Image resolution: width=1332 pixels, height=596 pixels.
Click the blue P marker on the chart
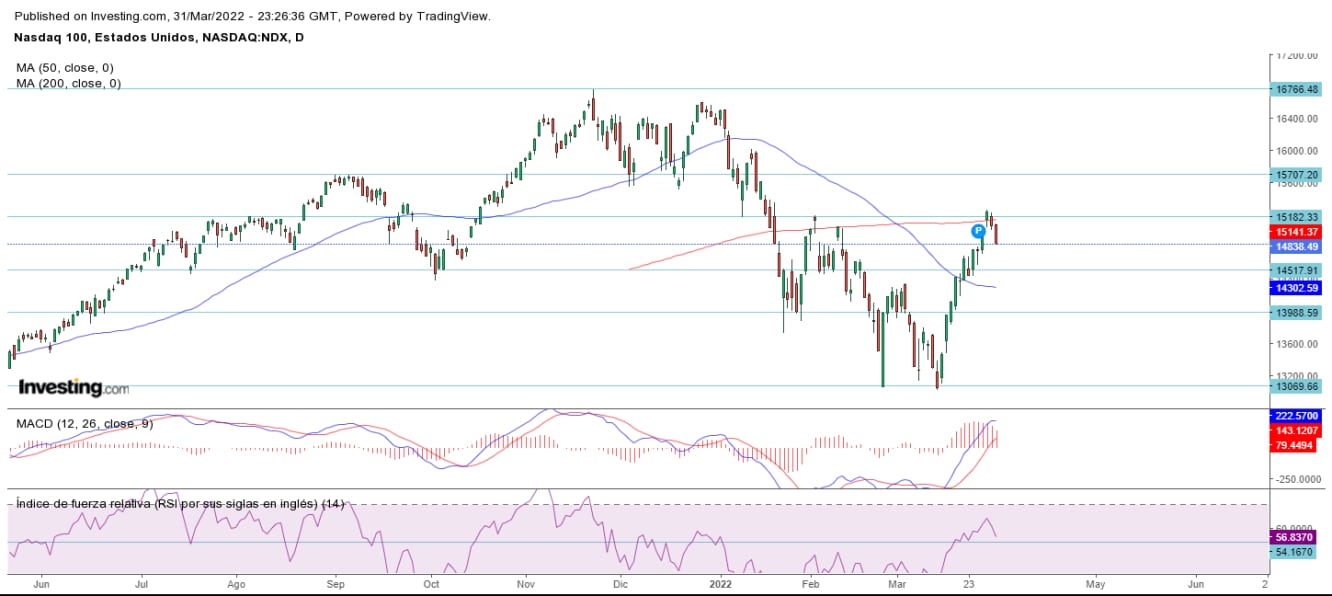point(979,231)
